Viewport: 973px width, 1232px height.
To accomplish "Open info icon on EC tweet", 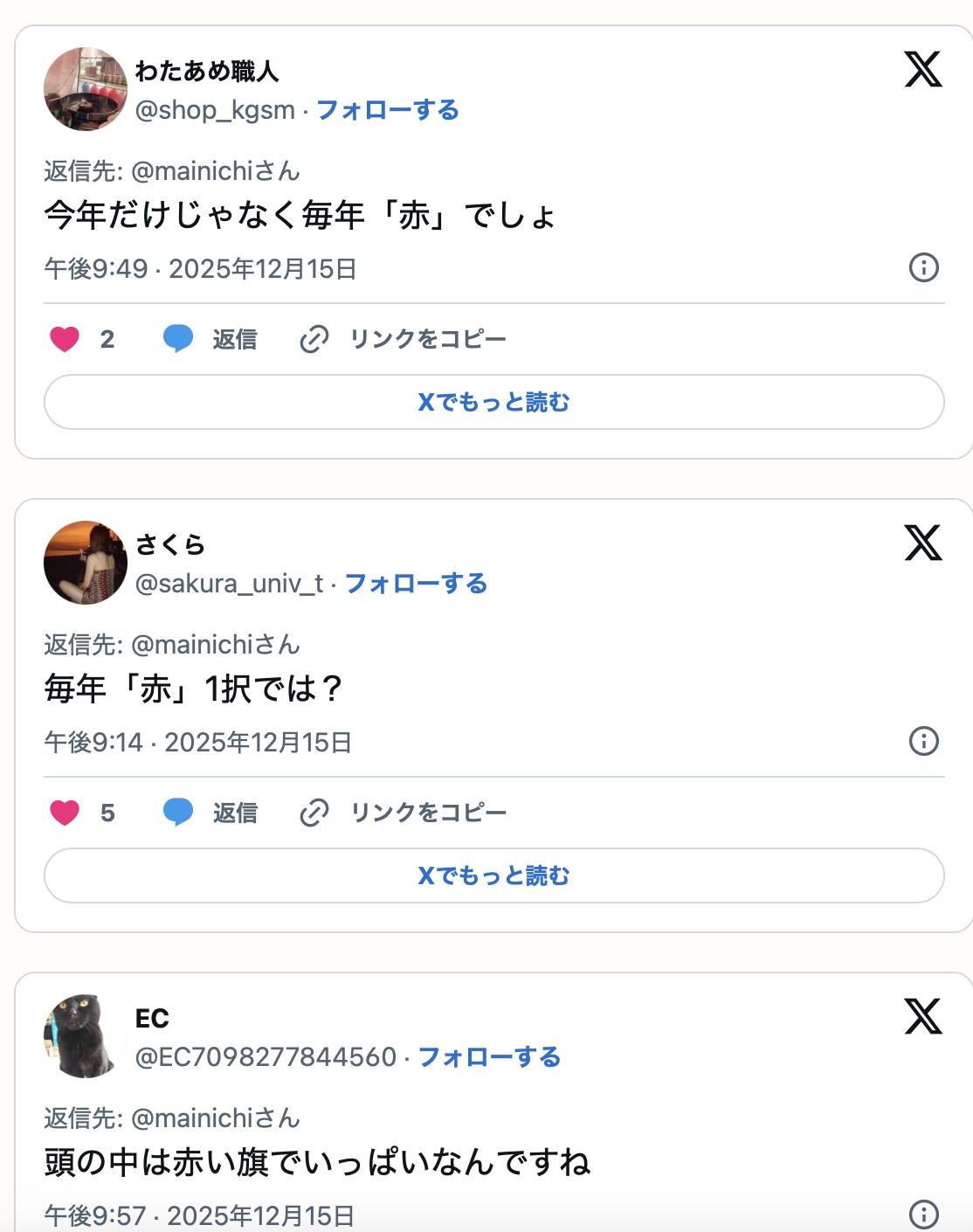I will pyautogui.click(x=923, y=1214).
